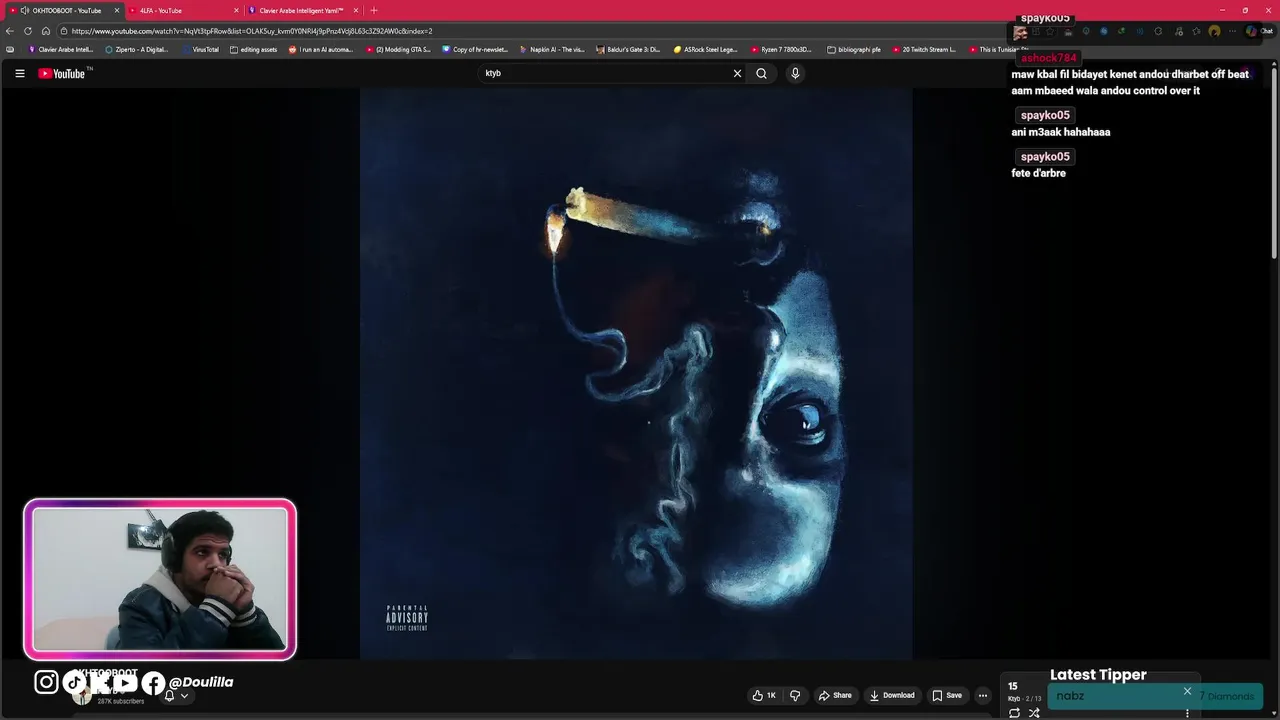Toggle playlist loop
The image size is (1280, 720).
(1014, 712)
